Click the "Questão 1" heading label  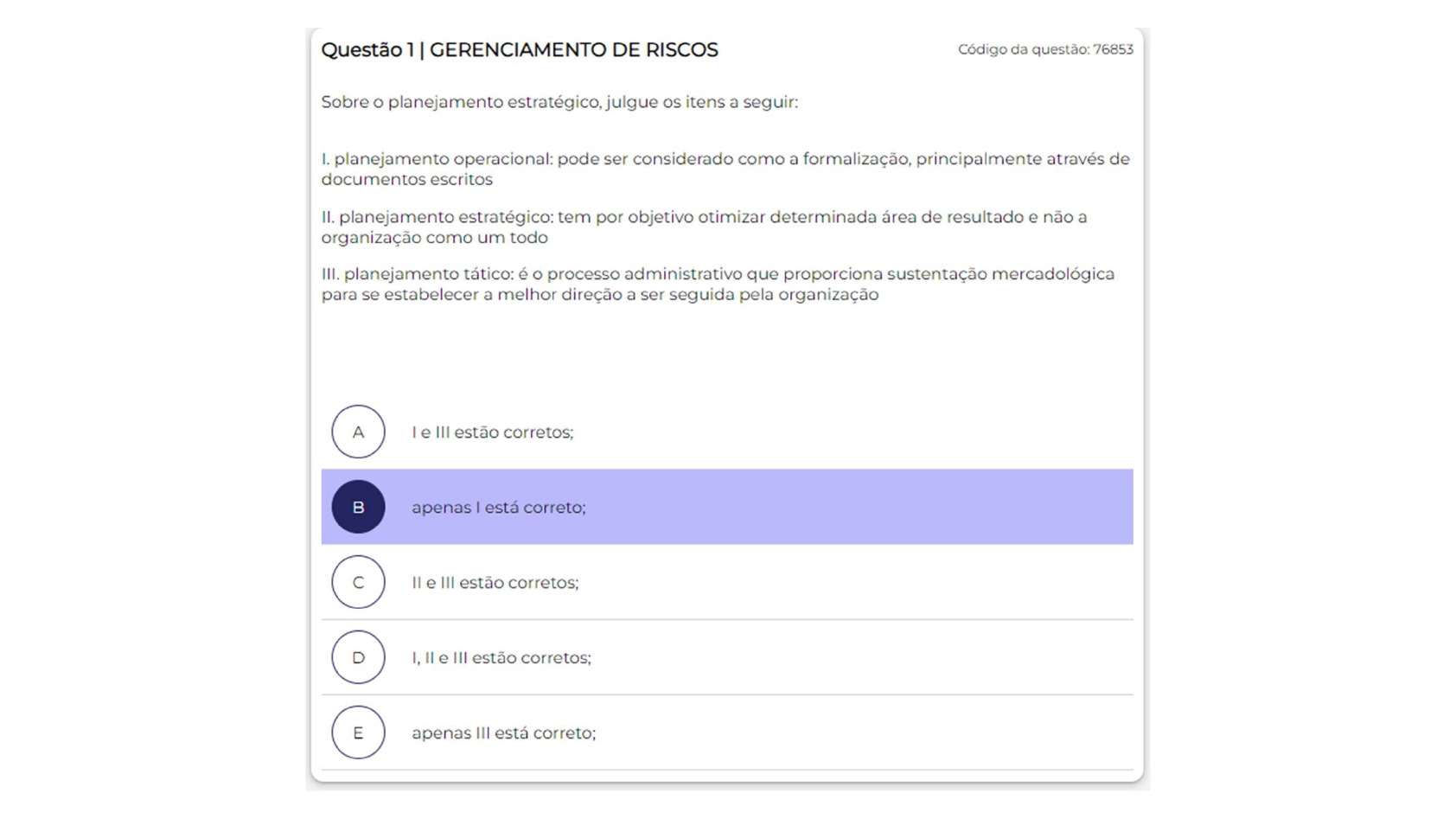click(x=367, y=50)
